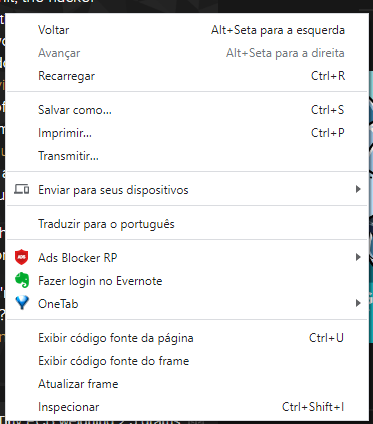Expand the Ads Blocker RP submenu arrow

[358, 257]
